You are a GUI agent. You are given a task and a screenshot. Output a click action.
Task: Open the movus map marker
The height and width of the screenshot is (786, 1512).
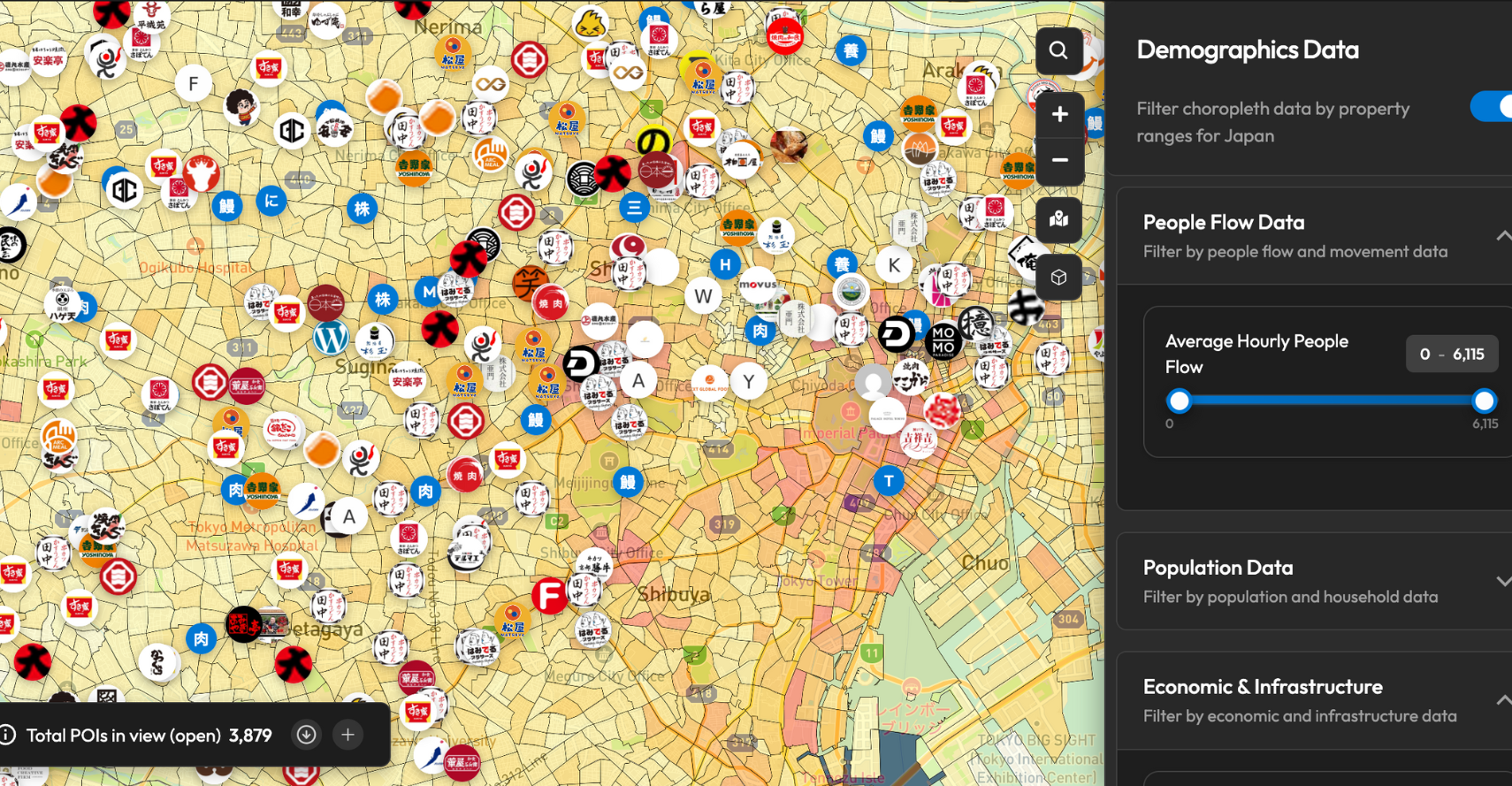(758, 285)
